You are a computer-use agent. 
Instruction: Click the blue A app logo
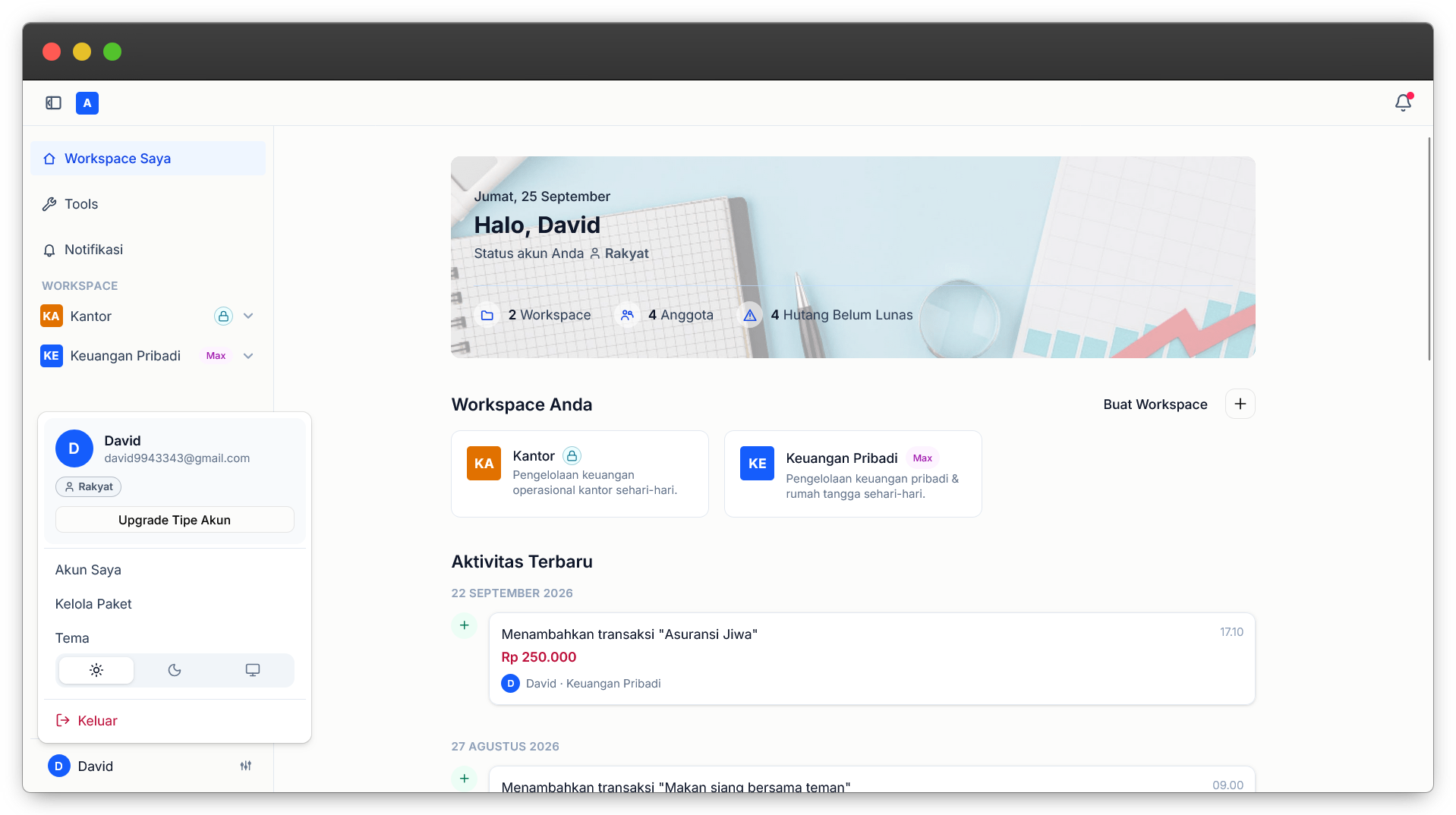tap(87, 103)
